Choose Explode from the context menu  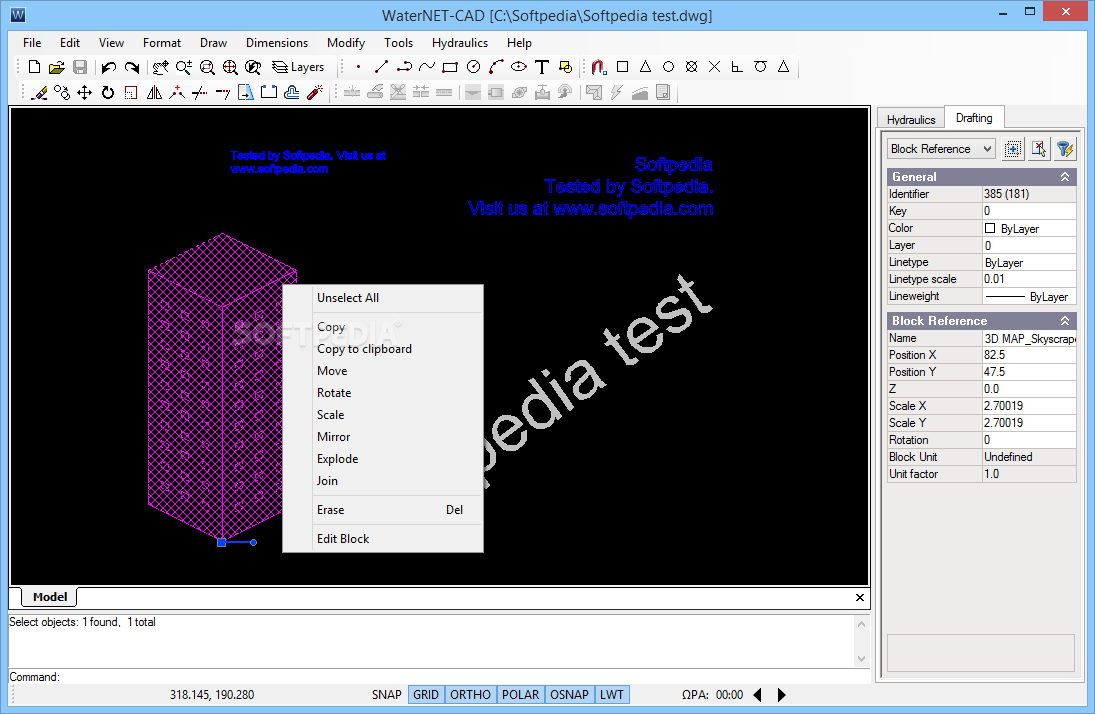point(383,459)
